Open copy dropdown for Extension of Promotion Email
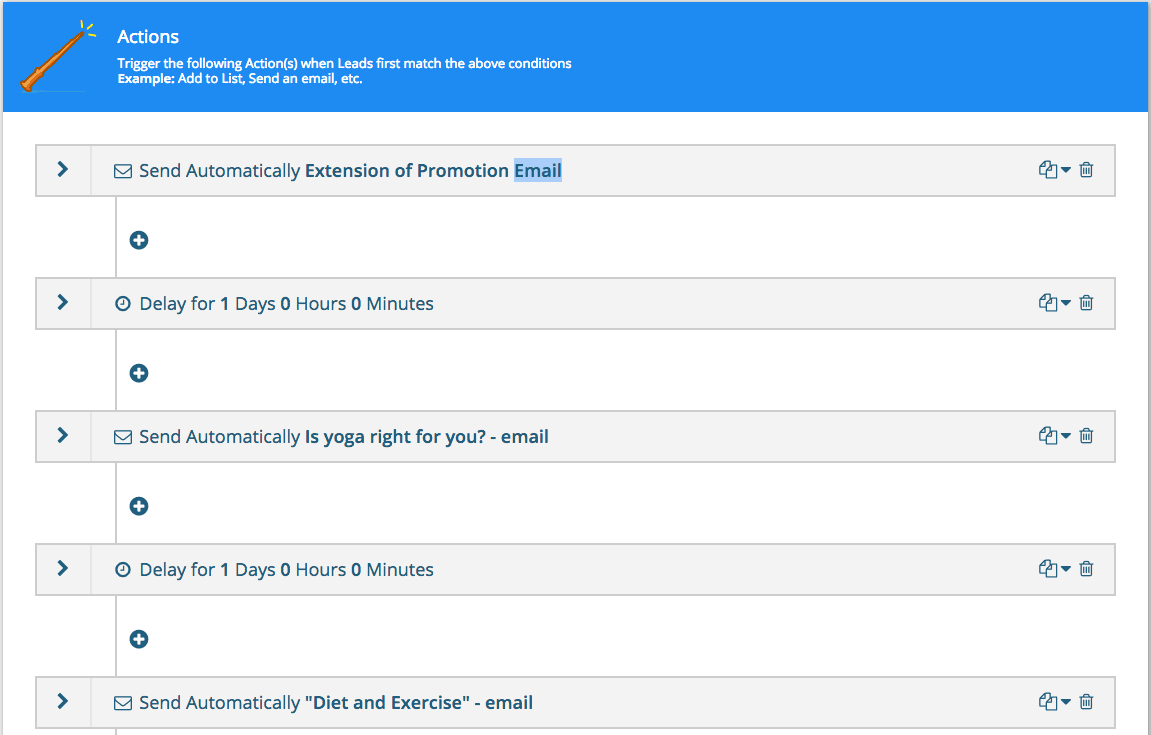1151x735 pixels. tap(1054, 170)
